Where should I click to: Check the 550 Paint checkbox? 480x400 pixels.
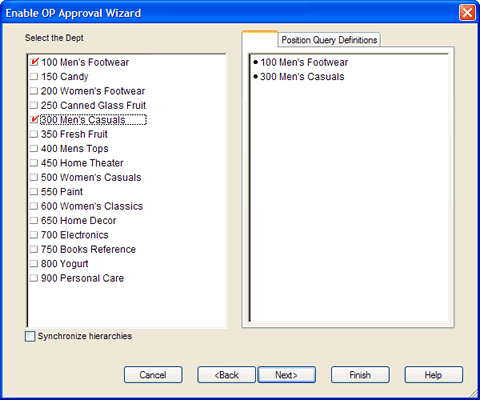(x=34, y=192)
